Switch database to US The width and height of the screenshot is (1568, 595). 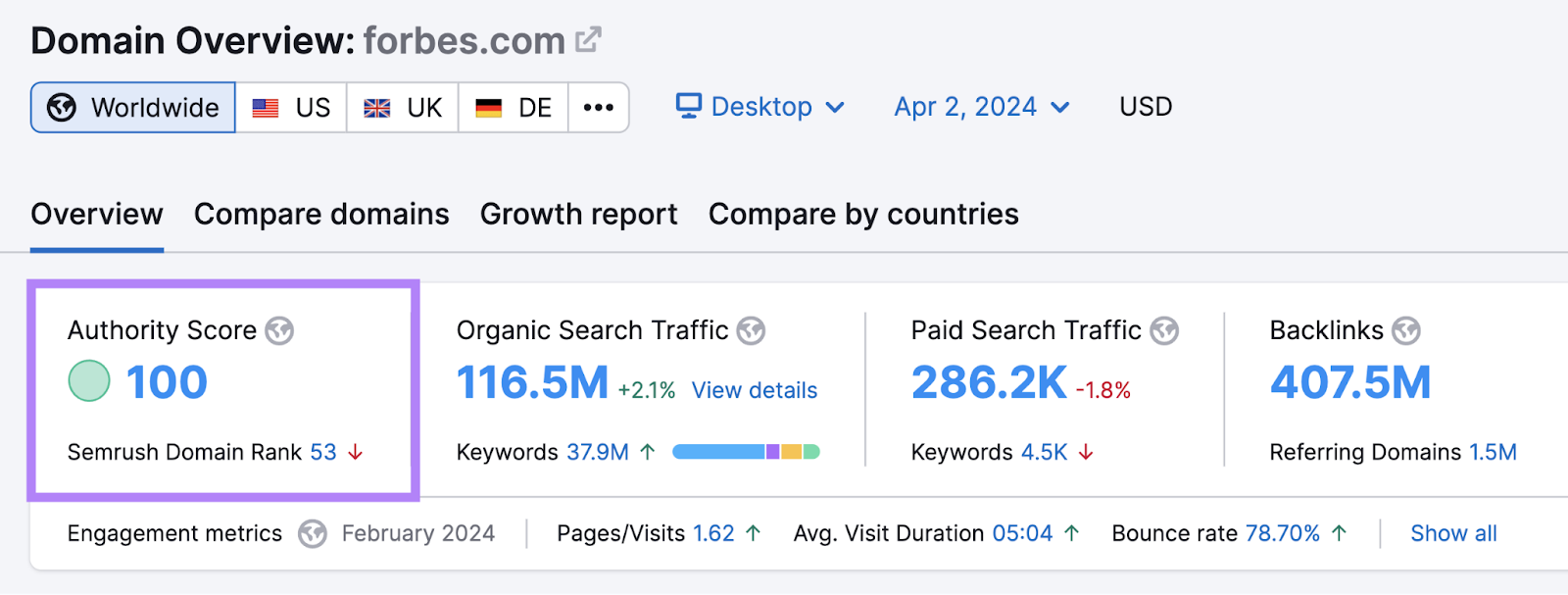[x=291, y=107]
